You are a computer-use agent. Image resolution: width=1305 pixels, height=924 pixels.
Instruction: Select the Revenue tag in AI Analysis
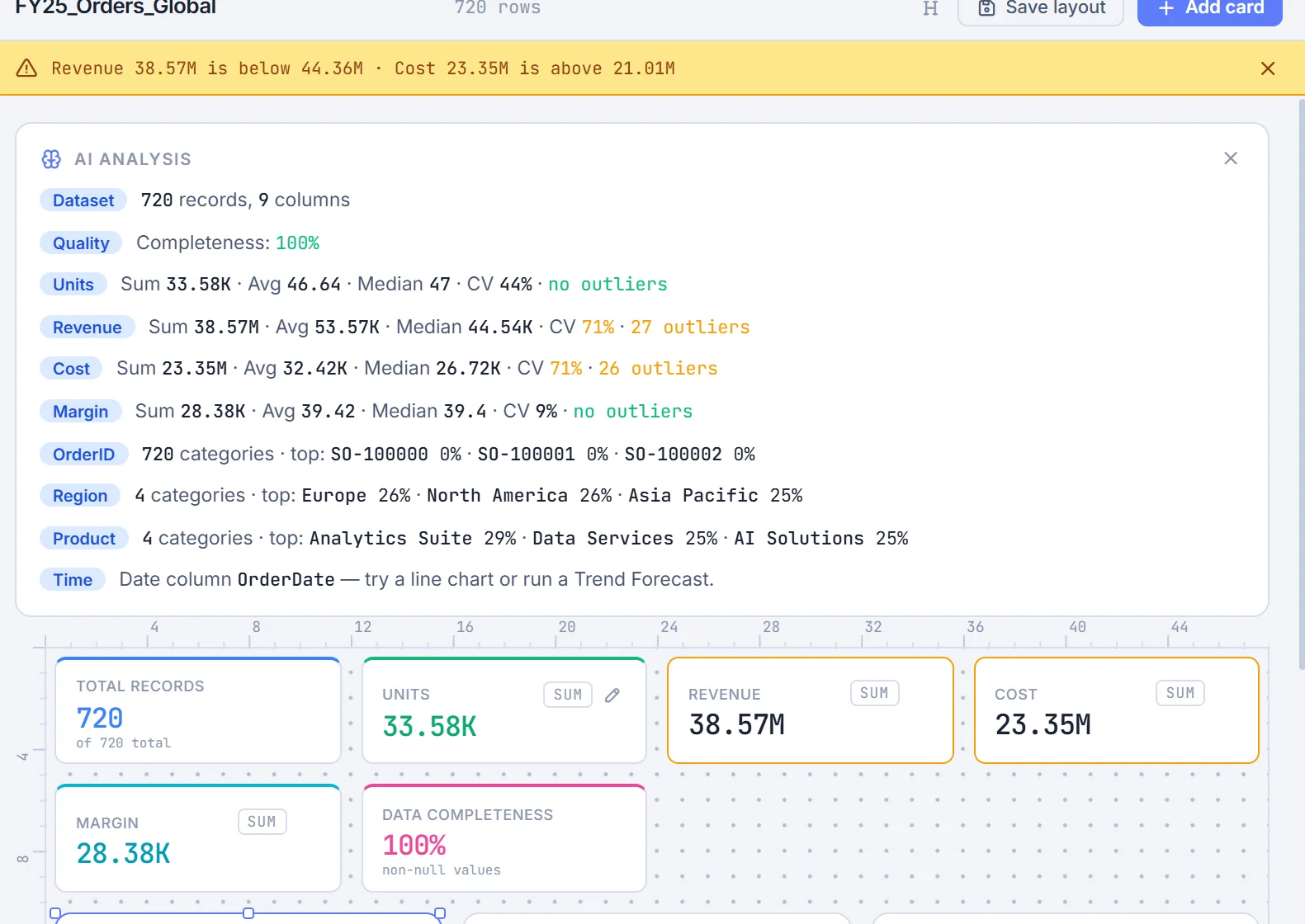click(x=87, y=328)
